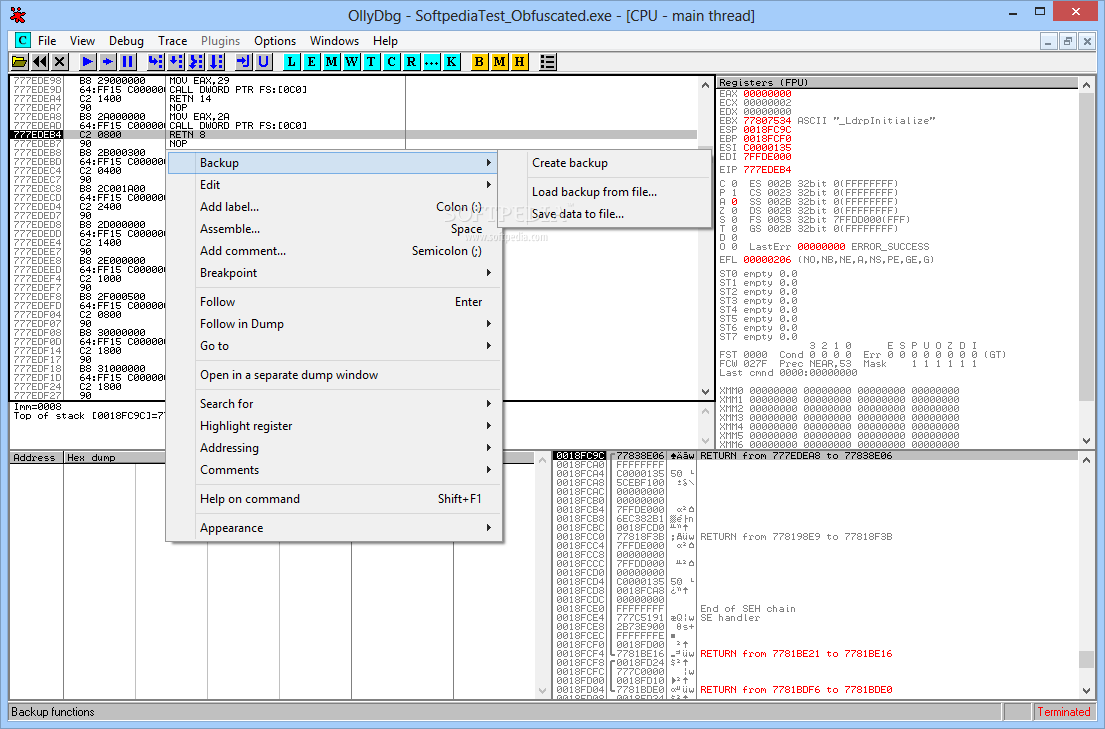Click the Run program play icon
The width and height of the screenshot is (1105, 729).
(87, 62)
